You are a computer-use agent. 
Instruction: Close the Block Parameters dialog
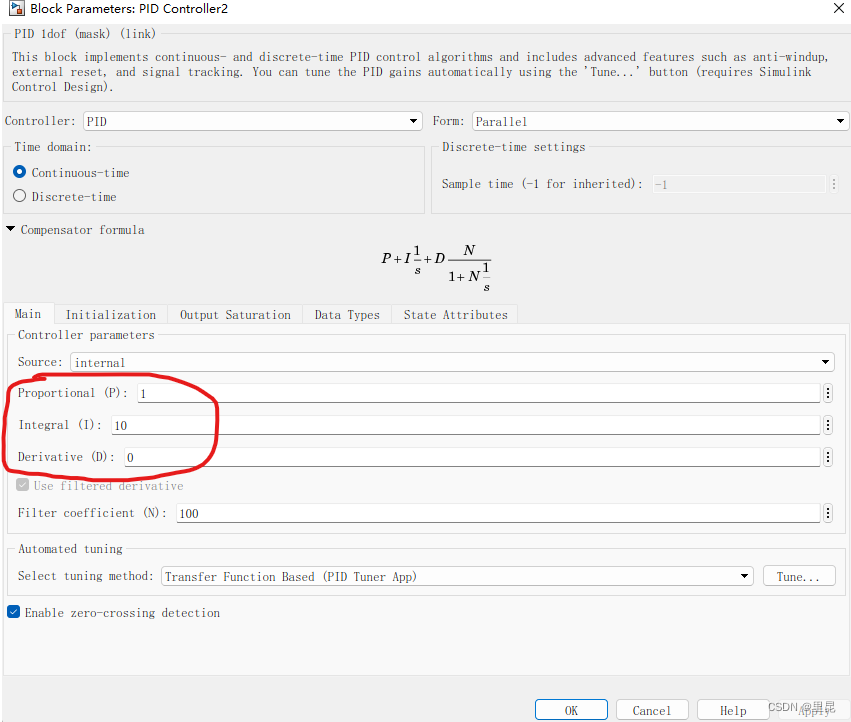coord(839,8)
